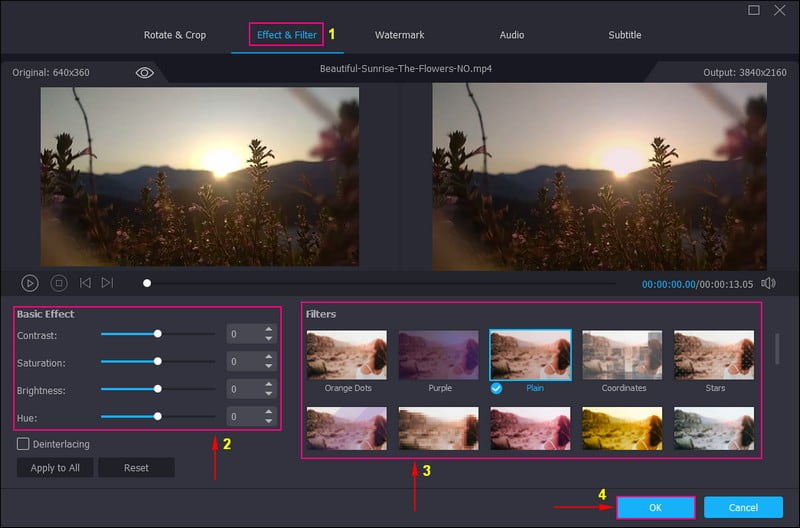The width and height of the screenshot is (800, 528).
Task: Select the Purple filter thumbnail
Action: (x=438, y=355)
